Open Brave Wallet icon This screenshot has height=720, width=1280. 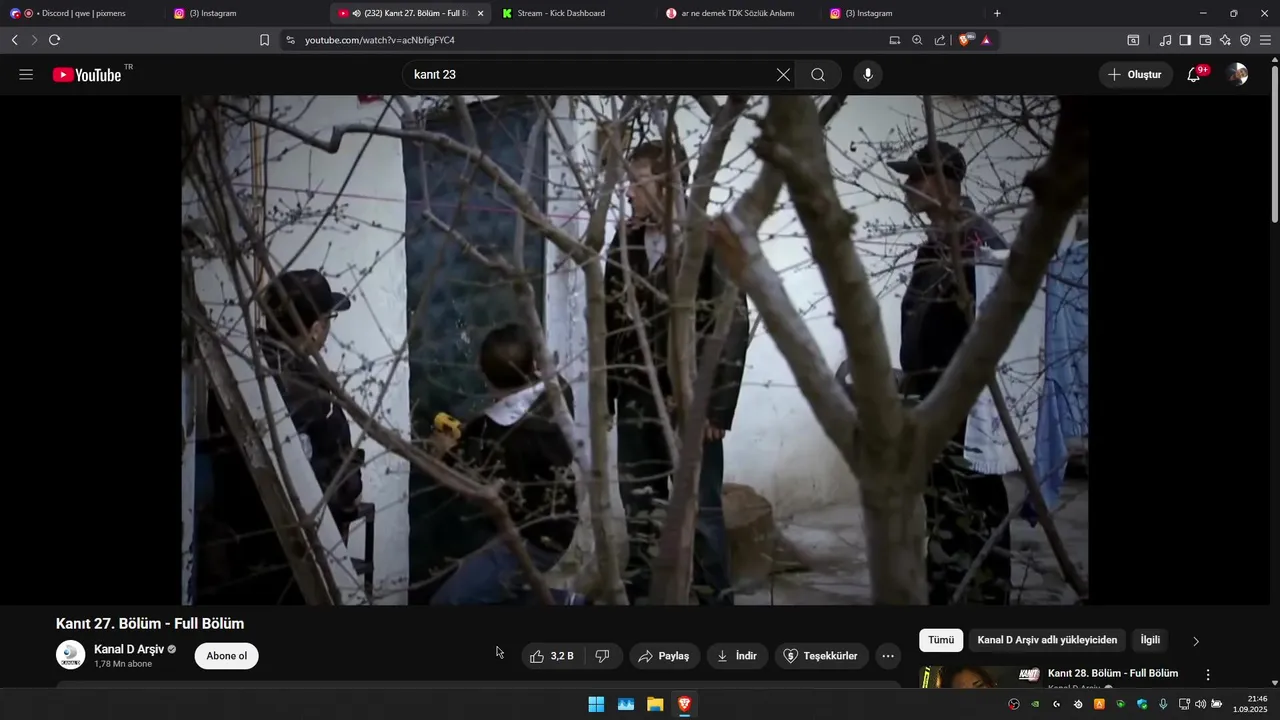(1205, 40)
